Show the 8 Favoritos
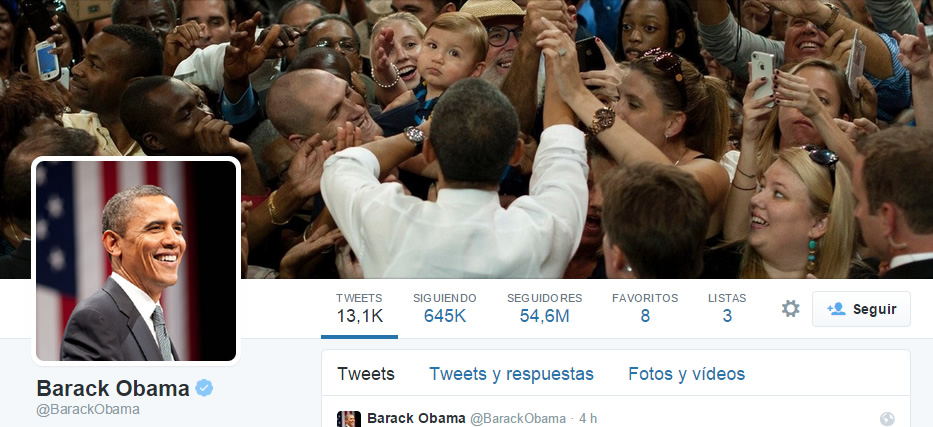 point(645,308)
